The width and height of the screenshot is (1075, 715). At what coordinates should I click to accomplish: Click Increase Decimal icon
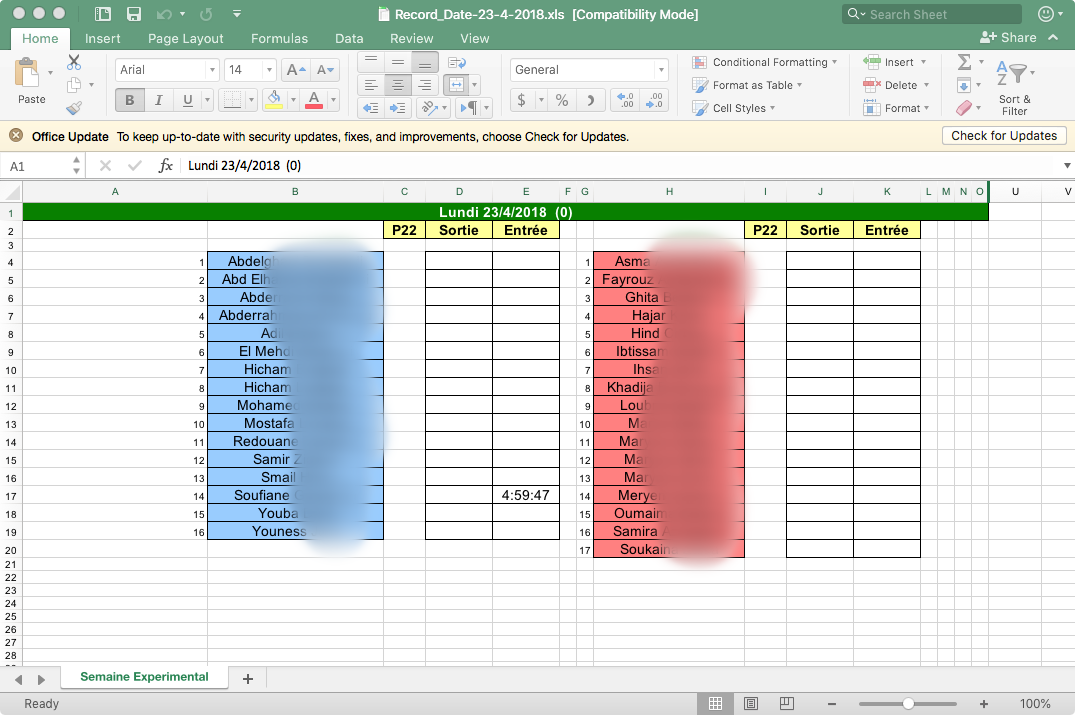click(x=625, y=101)
